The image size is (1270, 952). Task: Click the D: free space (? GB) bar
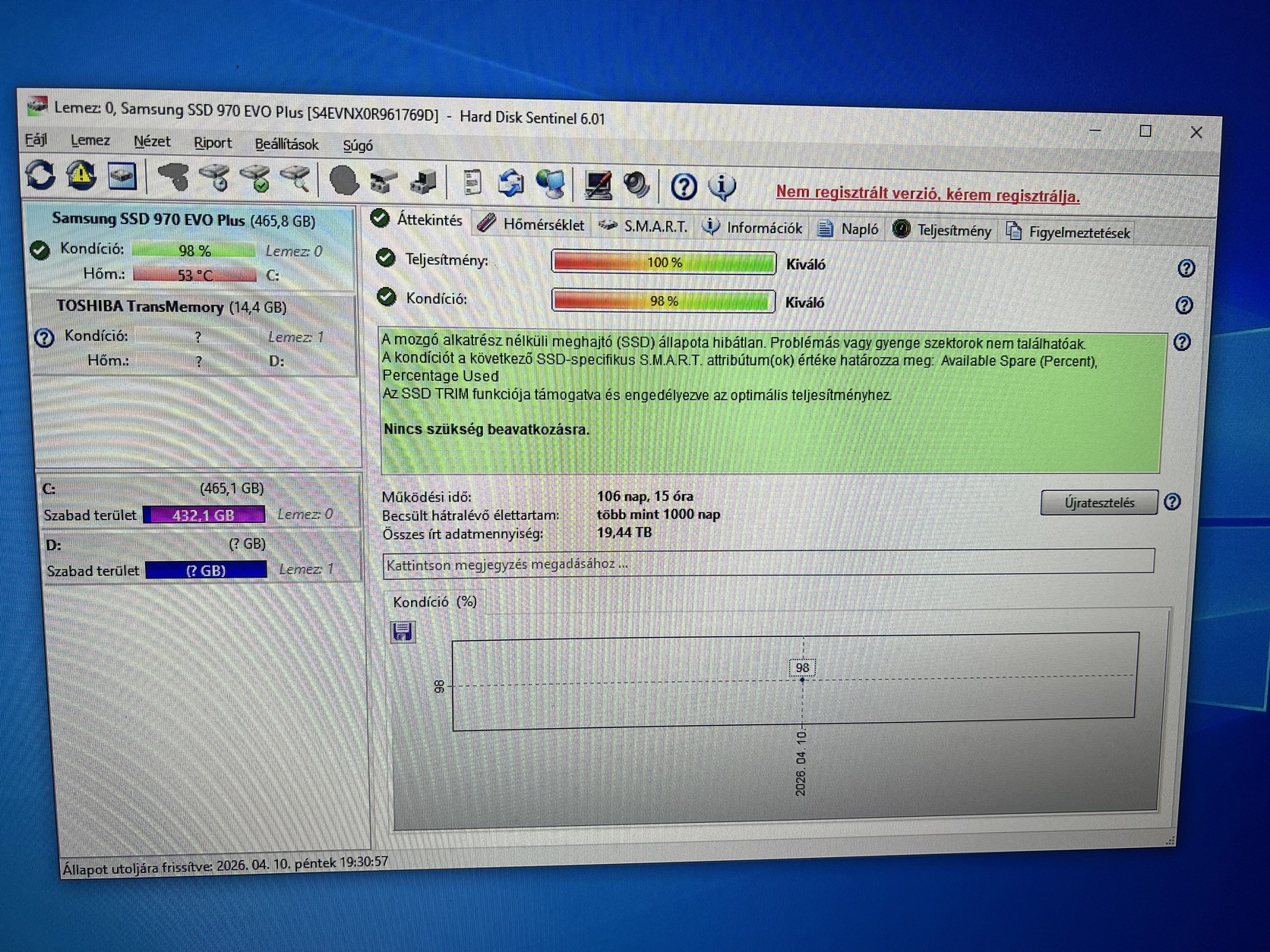[206, 570]
